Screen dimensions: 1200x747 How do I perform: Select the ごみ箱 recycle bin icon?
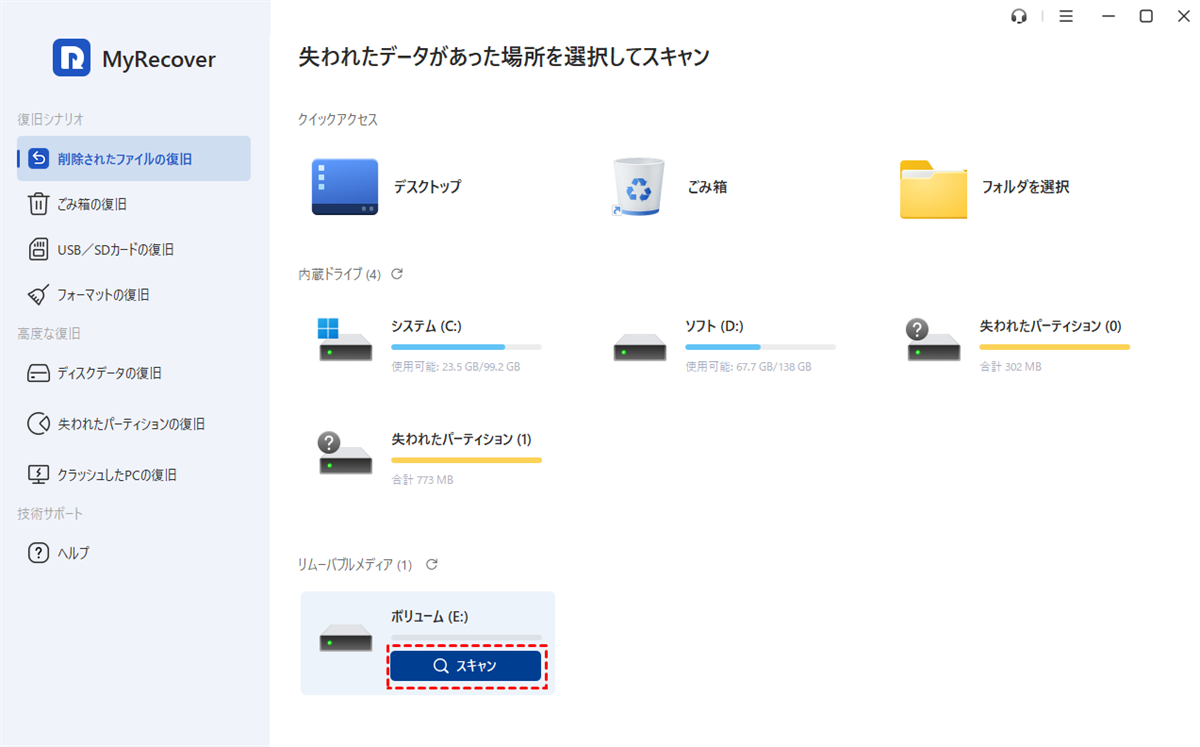(638, 187)
